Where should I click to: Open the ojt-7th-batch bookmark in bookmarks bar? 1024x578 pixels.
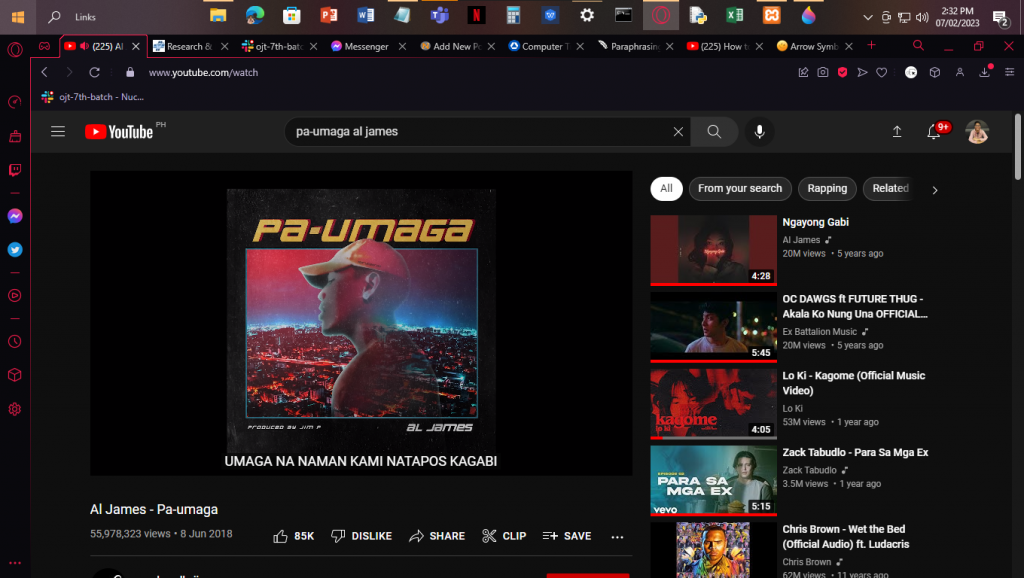pyautogui.click(x=93, y=97)
